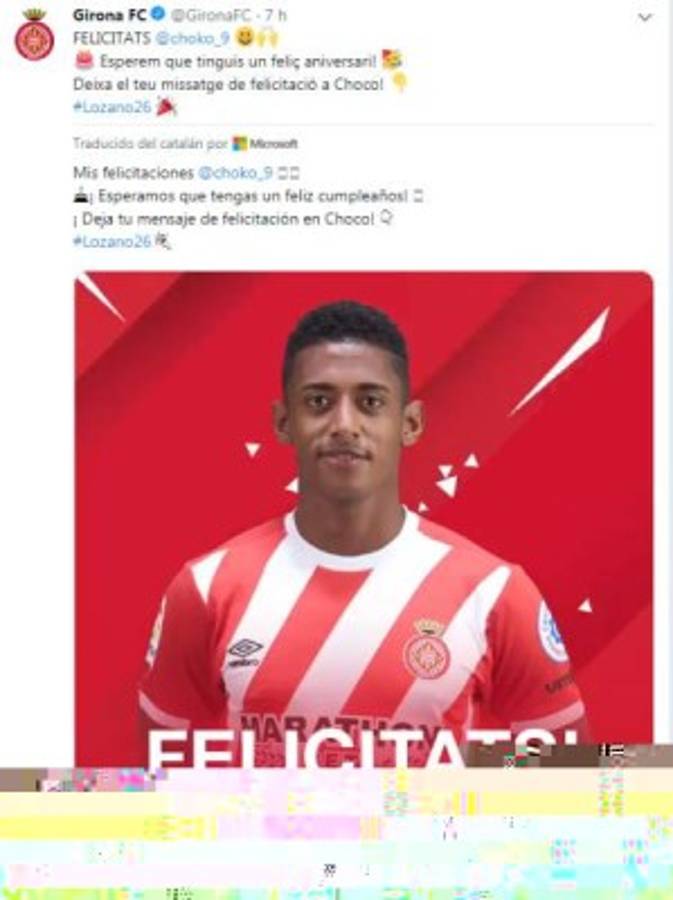This screenshot has height=900, width=673.
Task: Click the party popper emoji after #Lozano26
Action: 166,107
